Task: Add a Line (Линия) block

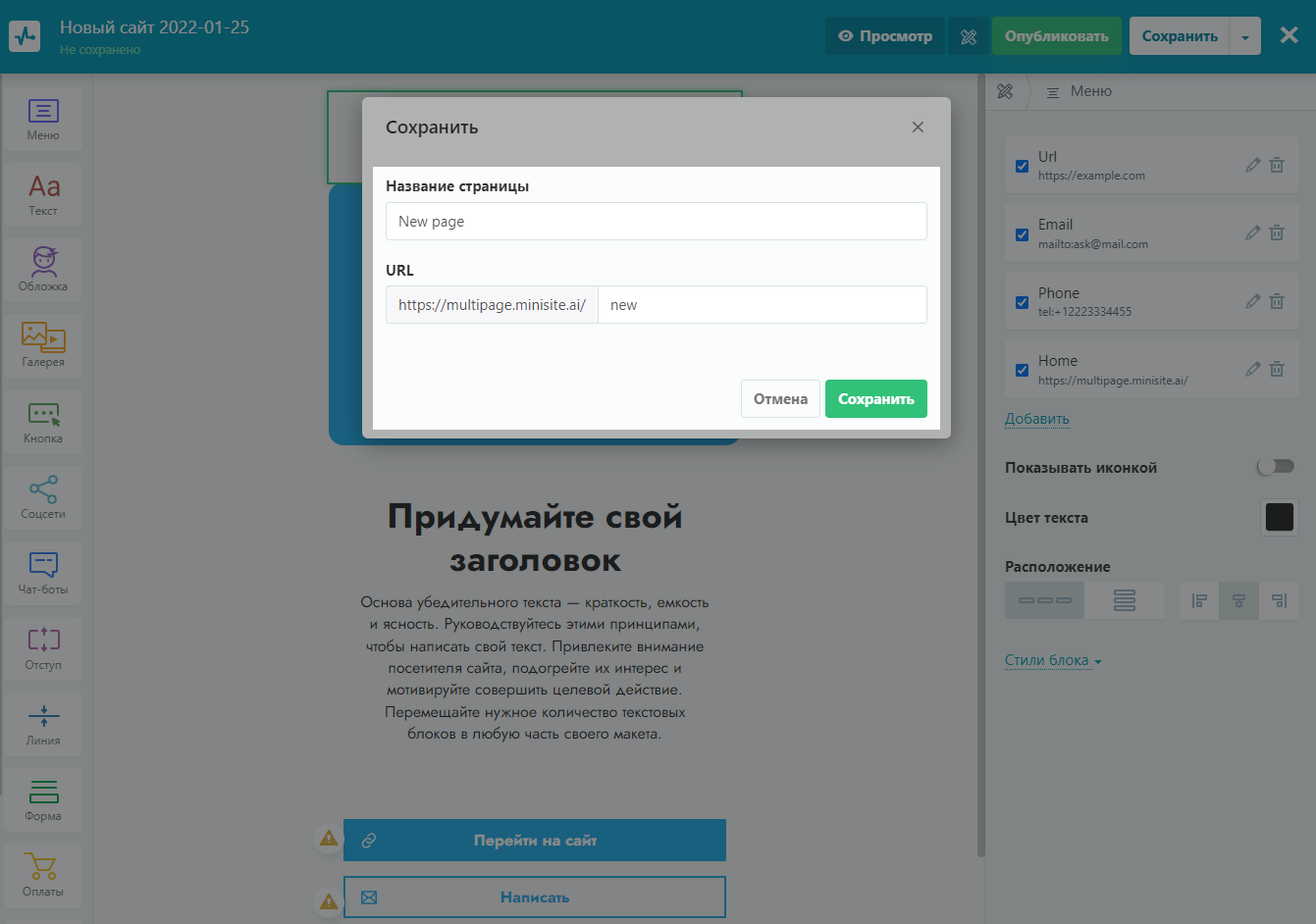Action: pyautogui.click(x=43, y=724)
